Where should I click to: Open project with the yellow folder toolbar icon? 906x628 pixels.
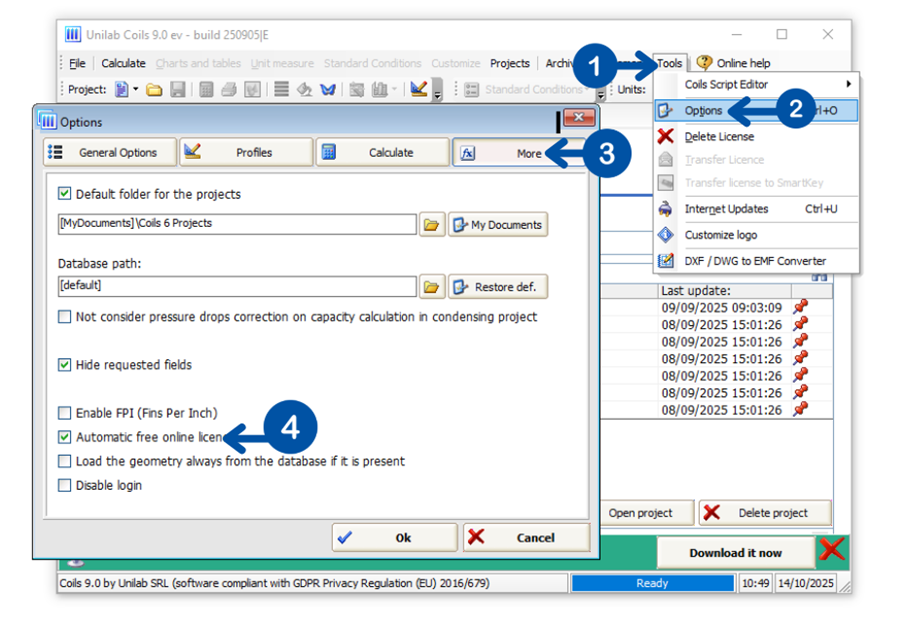(x=154, y=90)
